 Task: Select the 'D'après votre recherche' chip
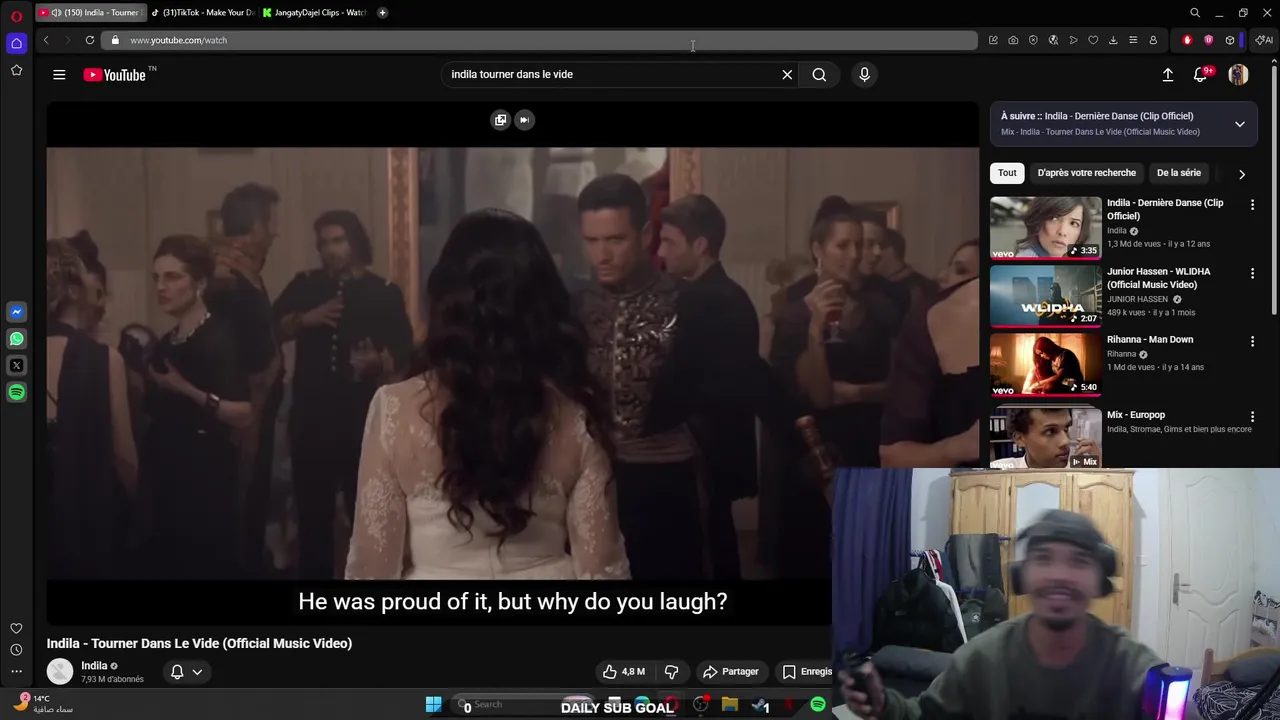point(1086,173)
